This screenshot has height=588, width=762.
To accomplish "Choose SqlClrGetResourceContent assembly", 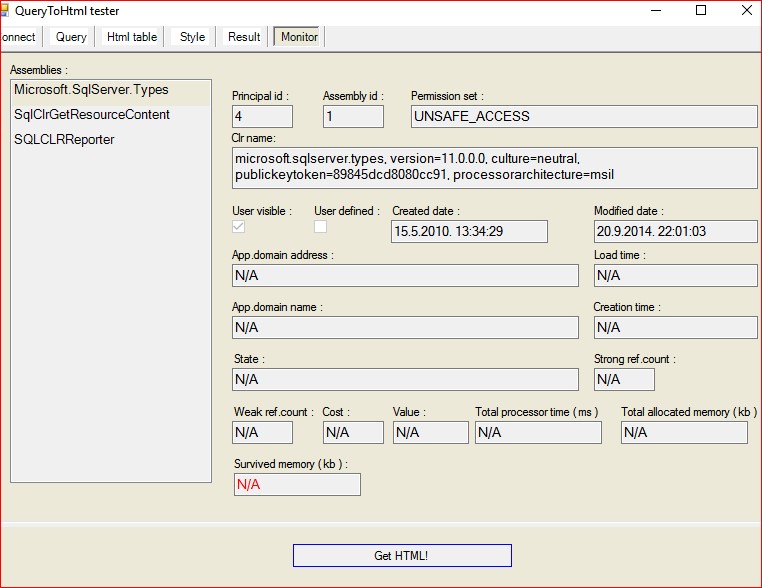I will click(92, 115).
